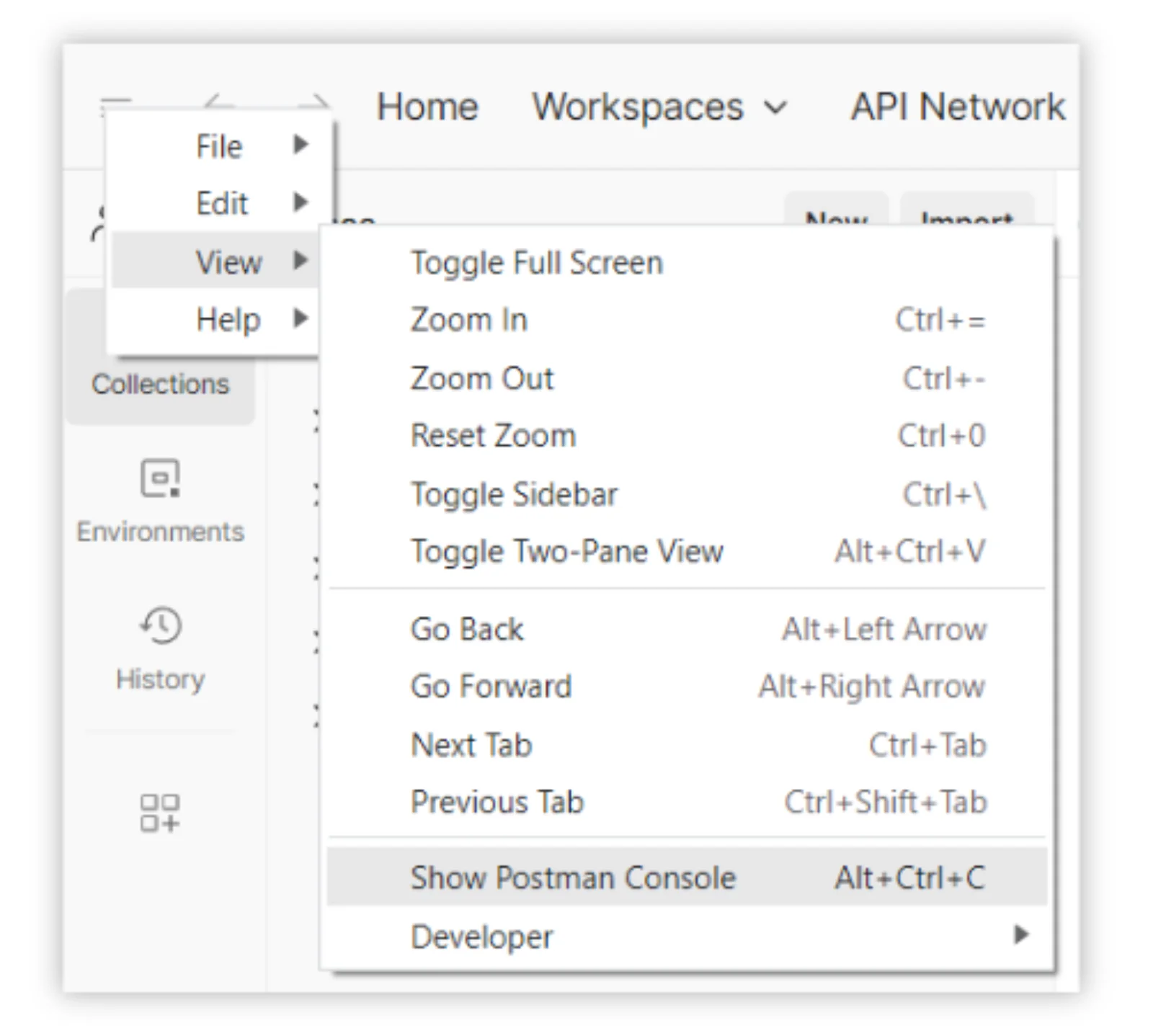
Task: Choose Zoom In from View menu
Action: coord(468,320)
